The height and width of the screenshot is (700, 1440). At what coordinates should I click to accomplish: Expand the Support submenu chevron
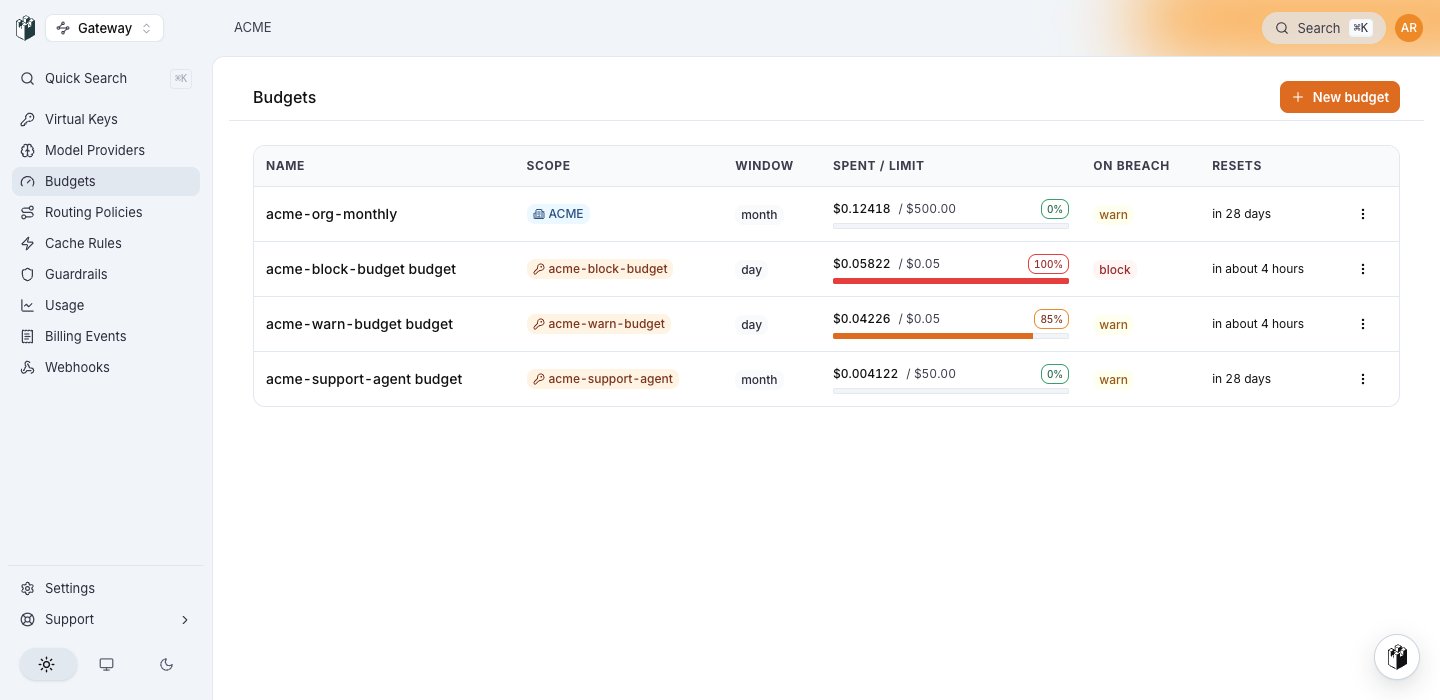185,620
